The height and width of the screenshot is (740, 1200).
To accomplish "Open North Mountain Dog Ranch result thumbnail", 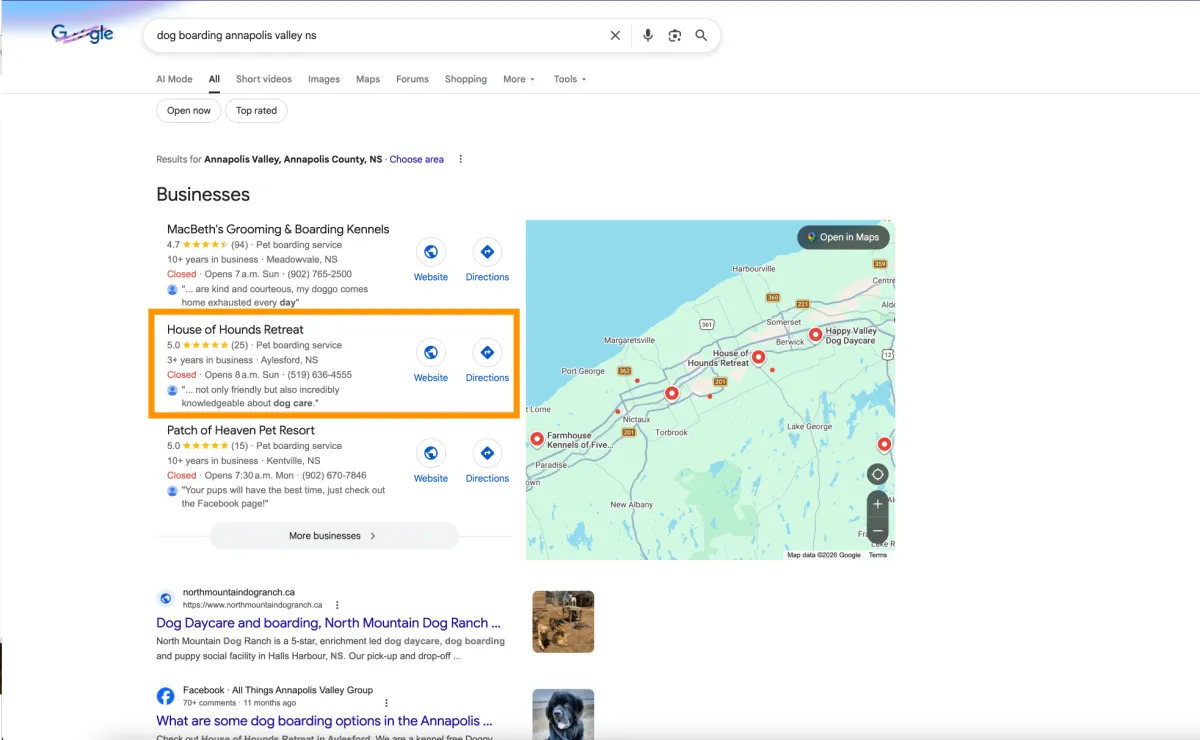I will tap(563, 621).
